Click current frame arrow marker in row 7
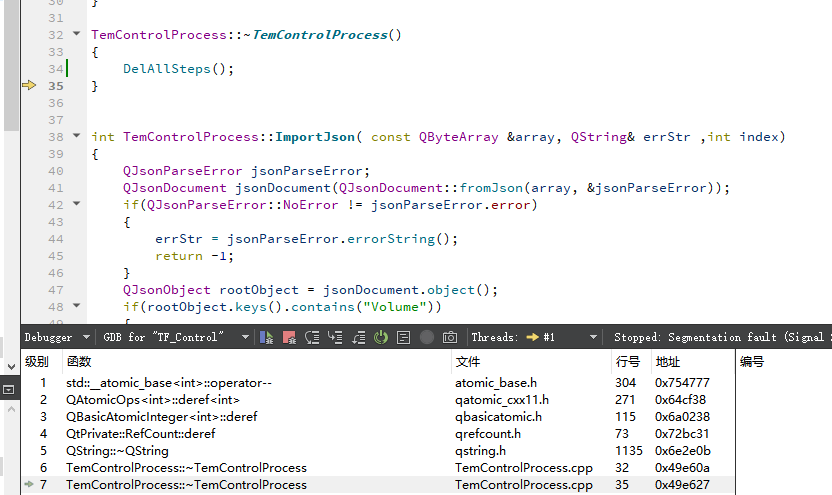The height and width of the screenshot is (495, 832). coord(29,484)
